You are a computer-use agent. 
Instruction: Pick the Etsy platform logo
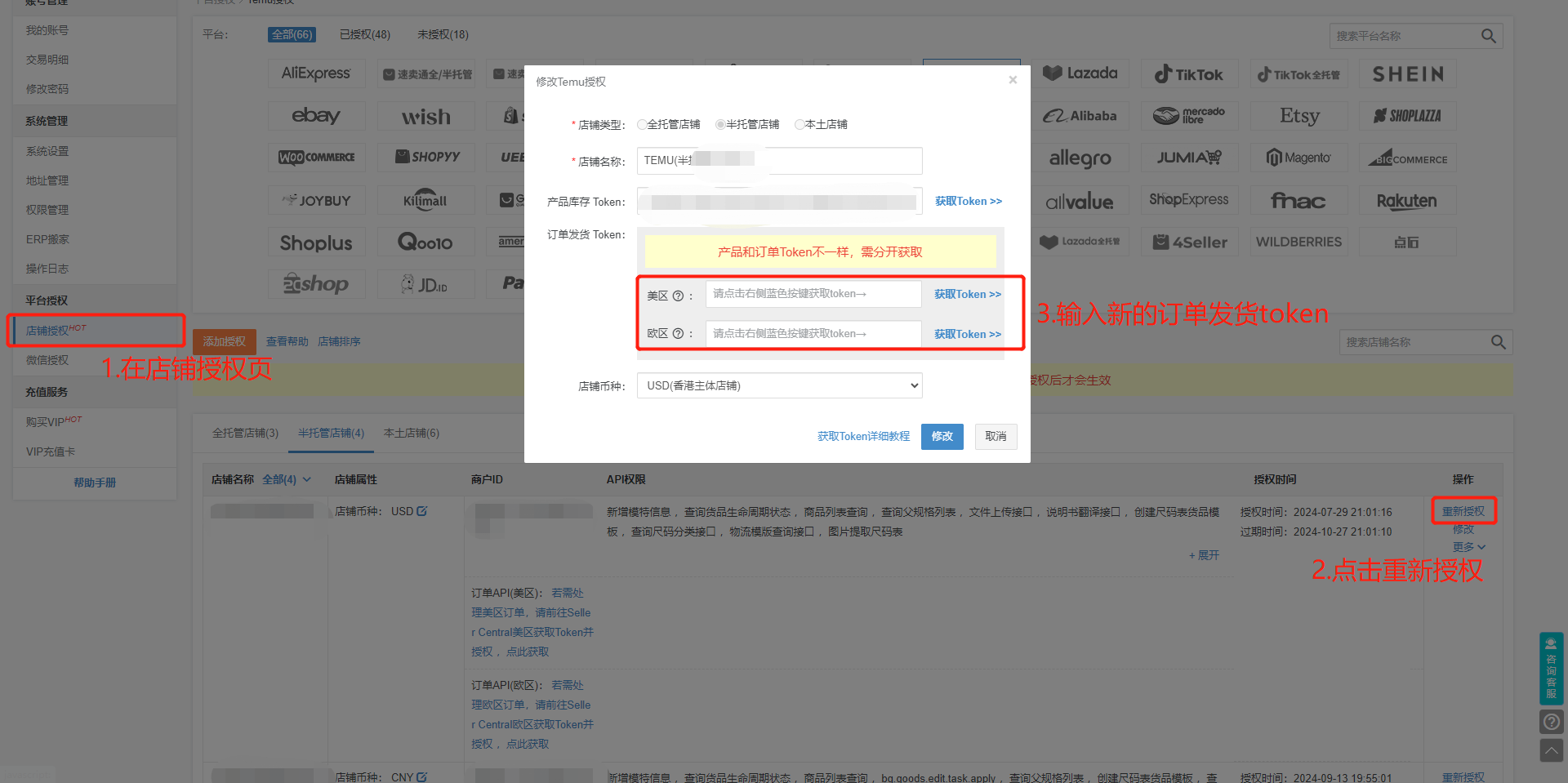click(x=1299, y=116)
